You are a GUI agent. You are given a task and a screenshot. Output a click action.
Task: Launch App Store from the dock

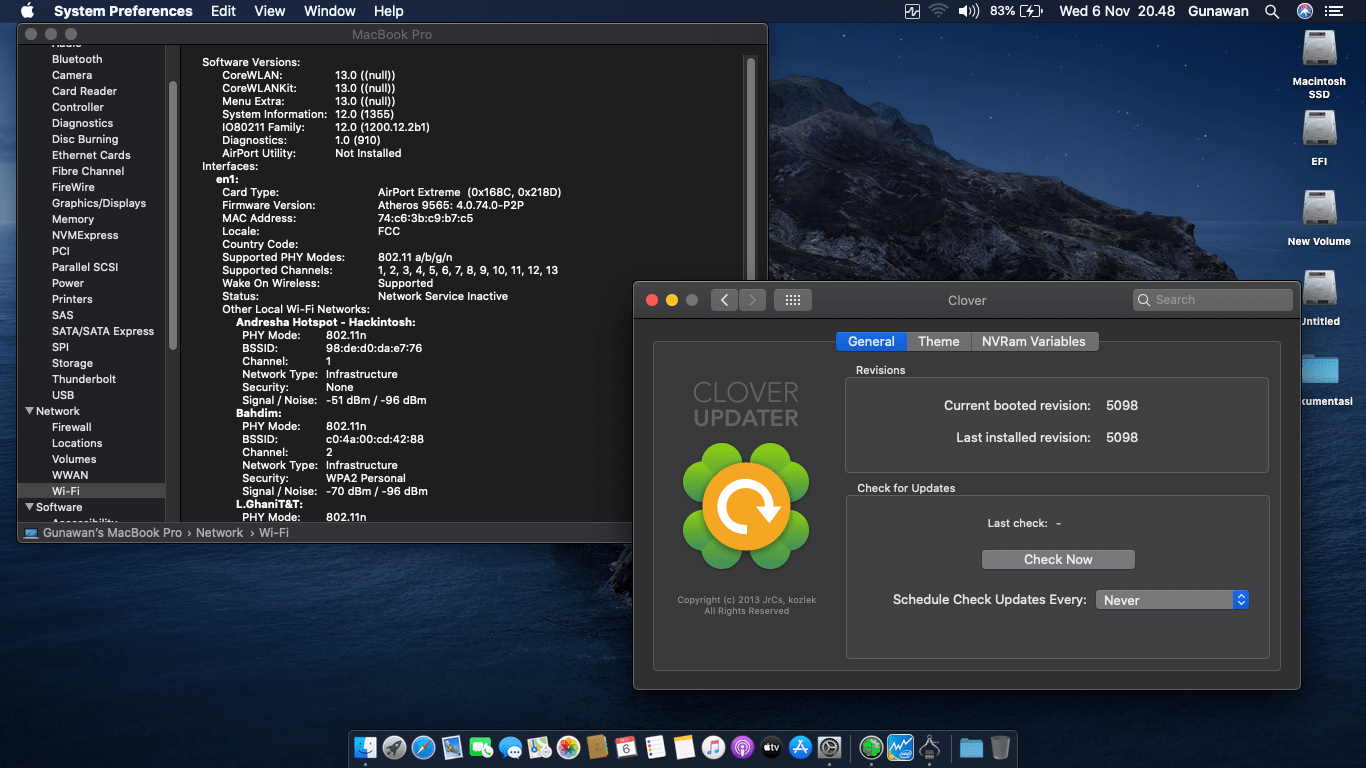click(799, 747)
